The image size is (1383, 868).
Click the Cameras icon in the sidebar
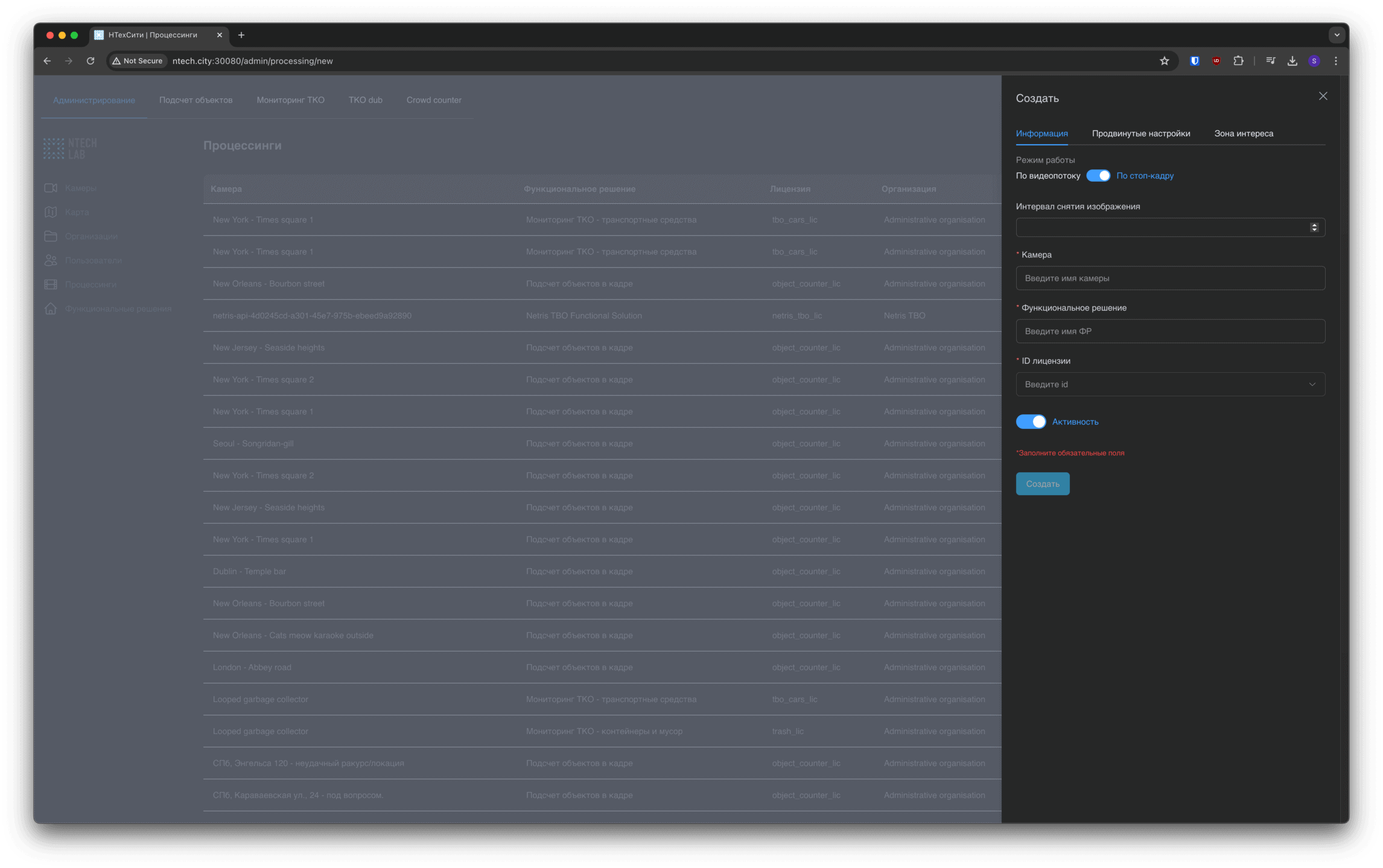pos(51,188)
